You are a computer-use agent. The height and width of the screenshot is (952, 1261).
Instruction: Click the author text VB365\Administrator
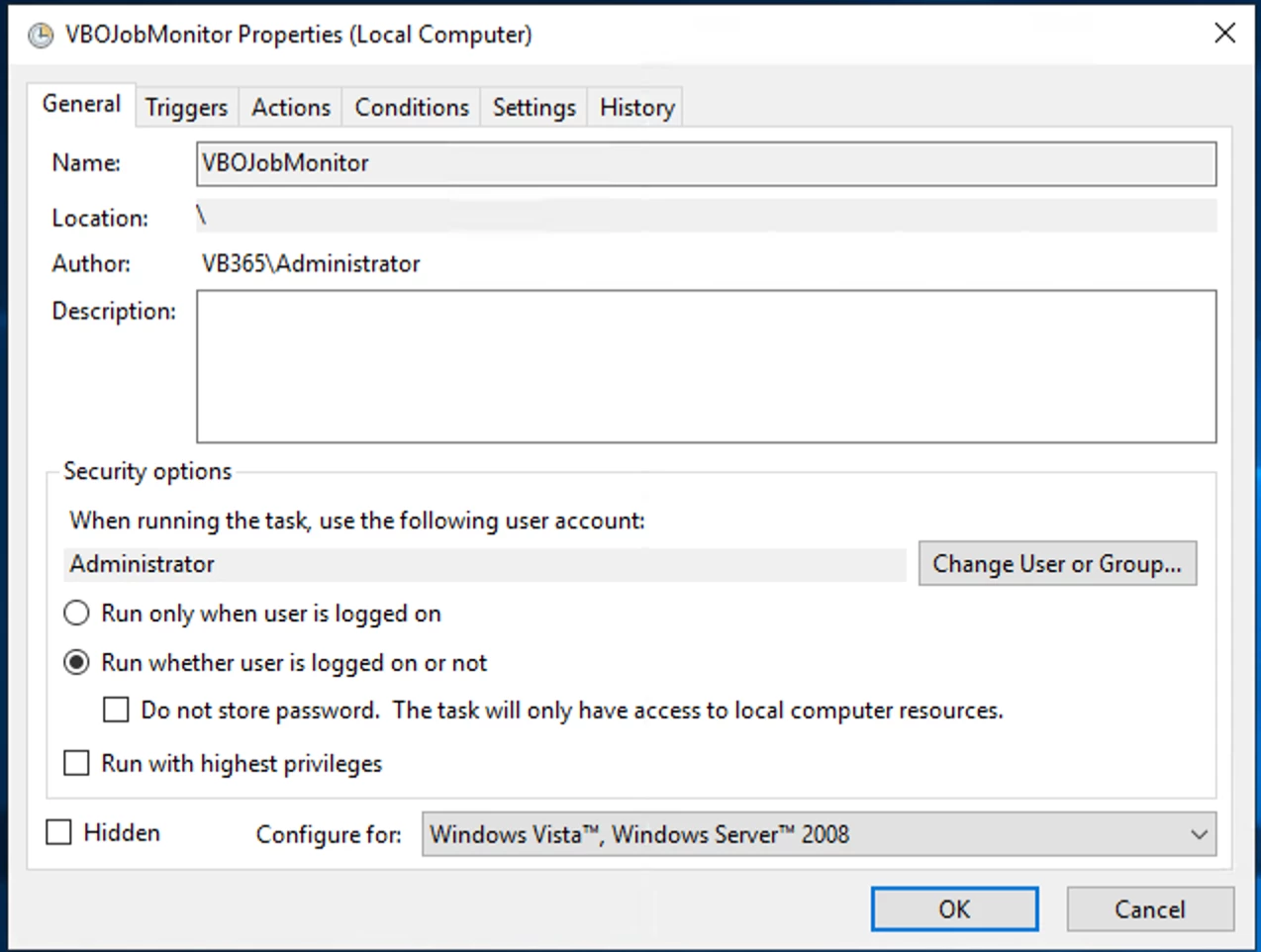tap(311, 263)
